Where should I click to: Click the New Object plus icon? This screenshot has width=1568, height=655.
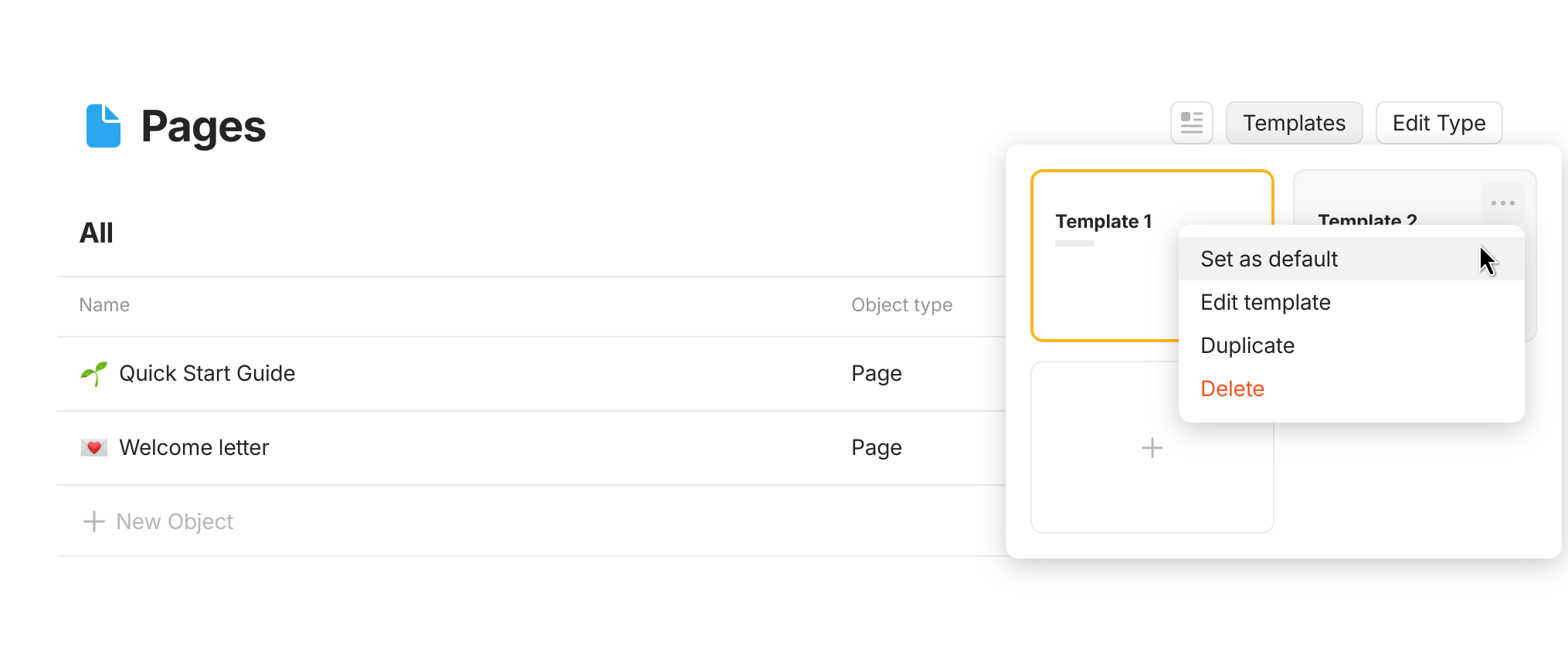click(x=94, y=522)
